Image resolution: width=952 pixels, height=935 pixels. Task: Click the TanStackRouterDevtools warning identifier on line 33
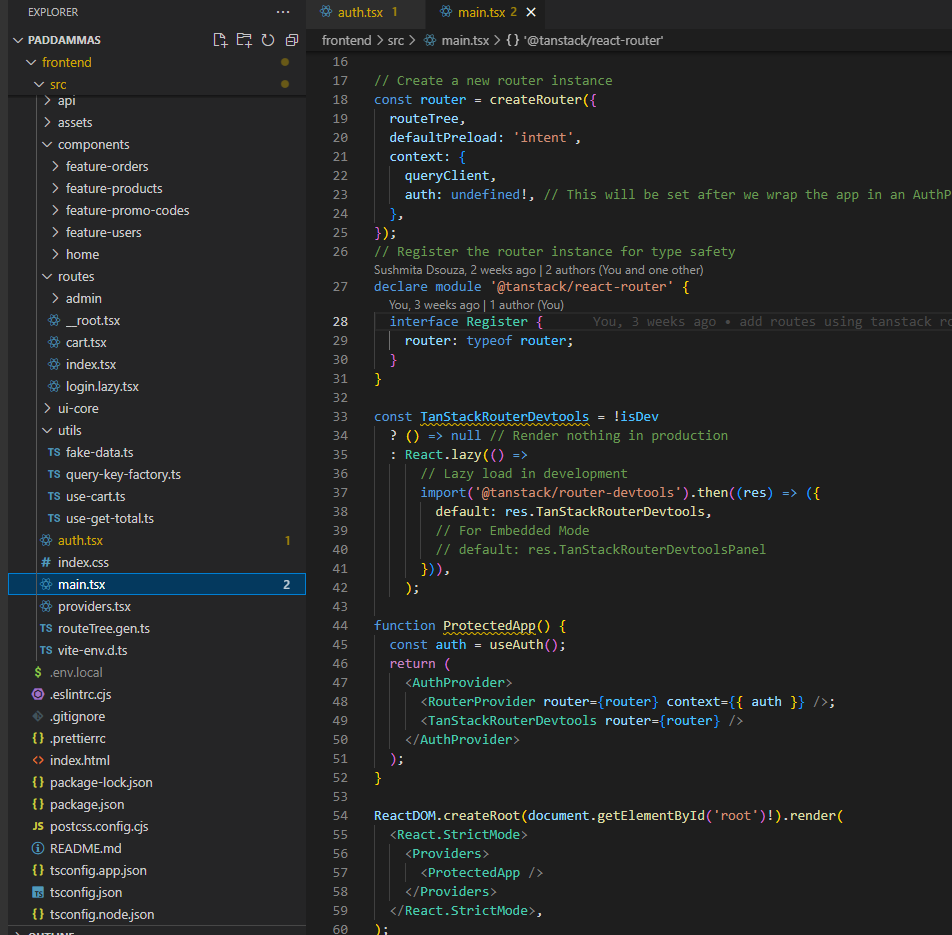(x=505, y=416)
